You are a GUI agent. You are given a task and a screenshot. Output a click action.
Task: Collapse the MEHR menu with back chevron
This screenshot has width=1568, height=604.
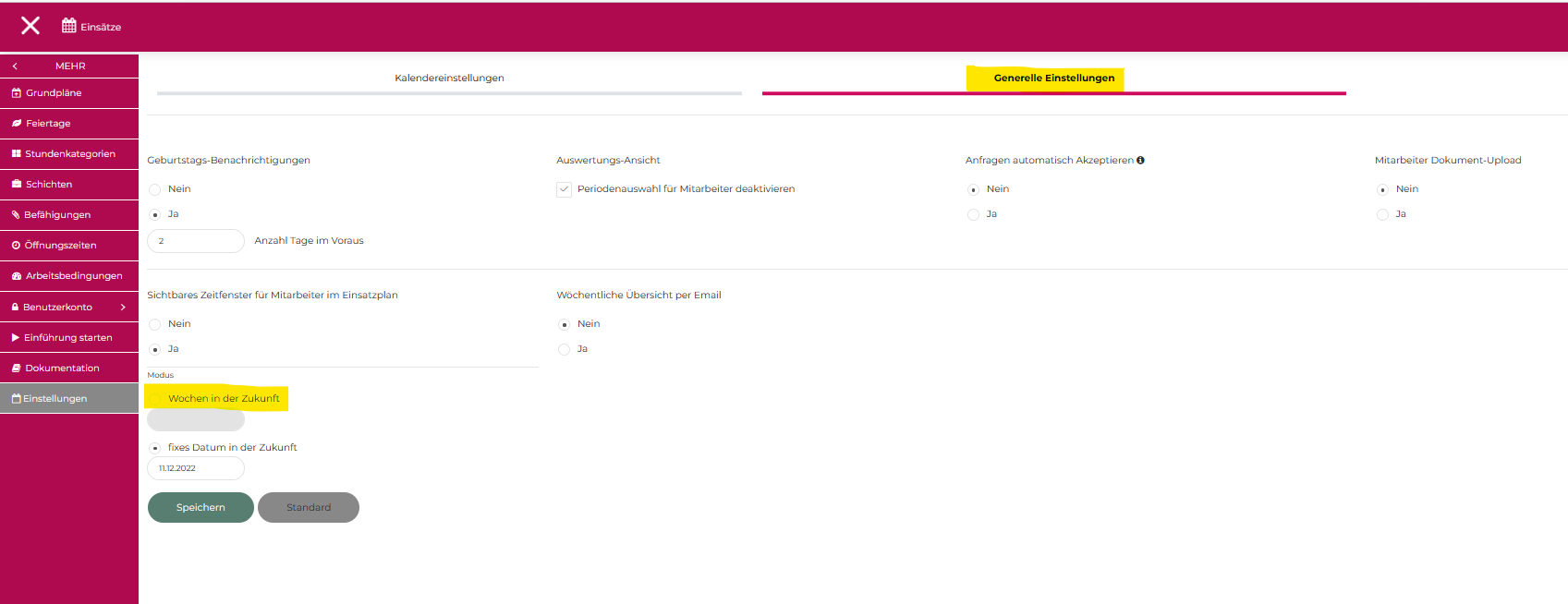click(x=15, y=66)
